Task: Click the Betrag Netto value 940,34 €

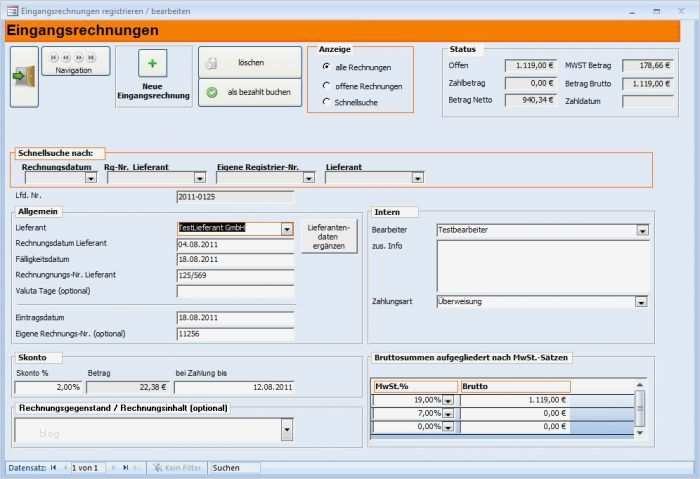Action: [x=531, y=100]
